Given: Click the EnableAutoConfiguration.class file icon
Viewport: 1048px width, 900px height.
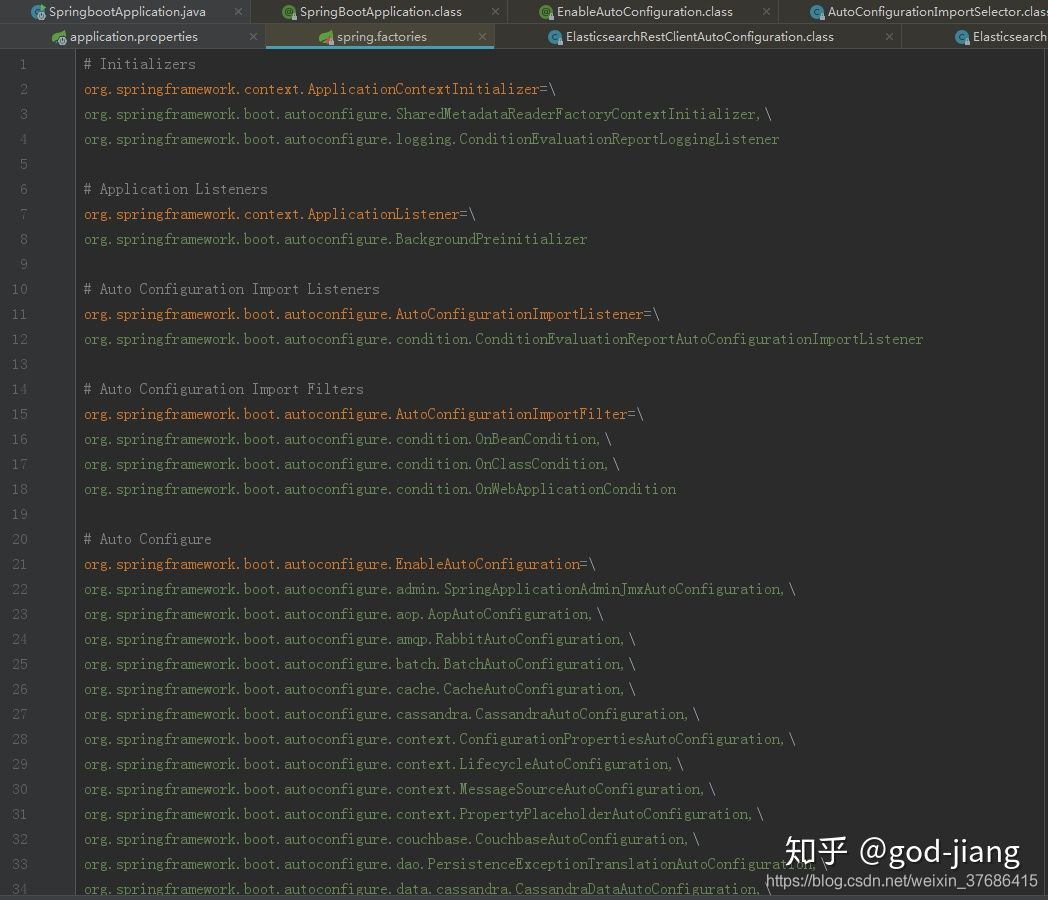Looking at the screenshot, I should [546, 12].
